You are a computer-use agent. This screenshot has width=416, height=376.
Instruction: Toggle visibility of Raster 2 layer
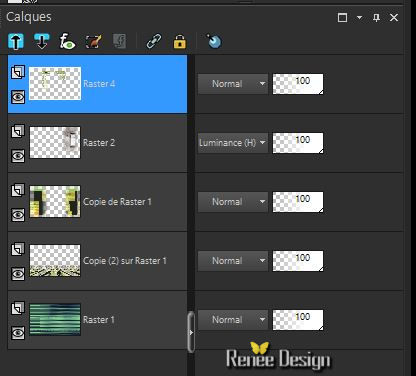pos(18,156)
